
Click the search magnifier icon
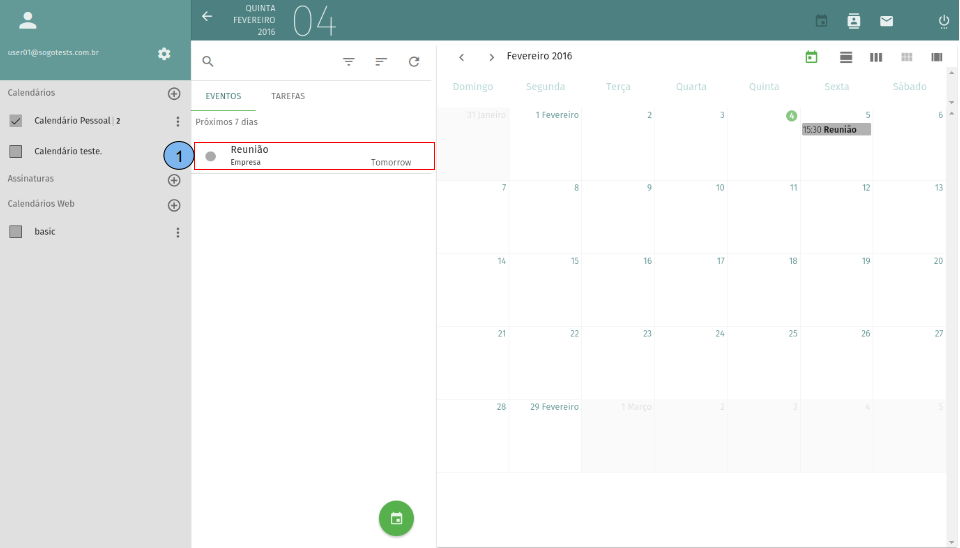coord(208,61)
